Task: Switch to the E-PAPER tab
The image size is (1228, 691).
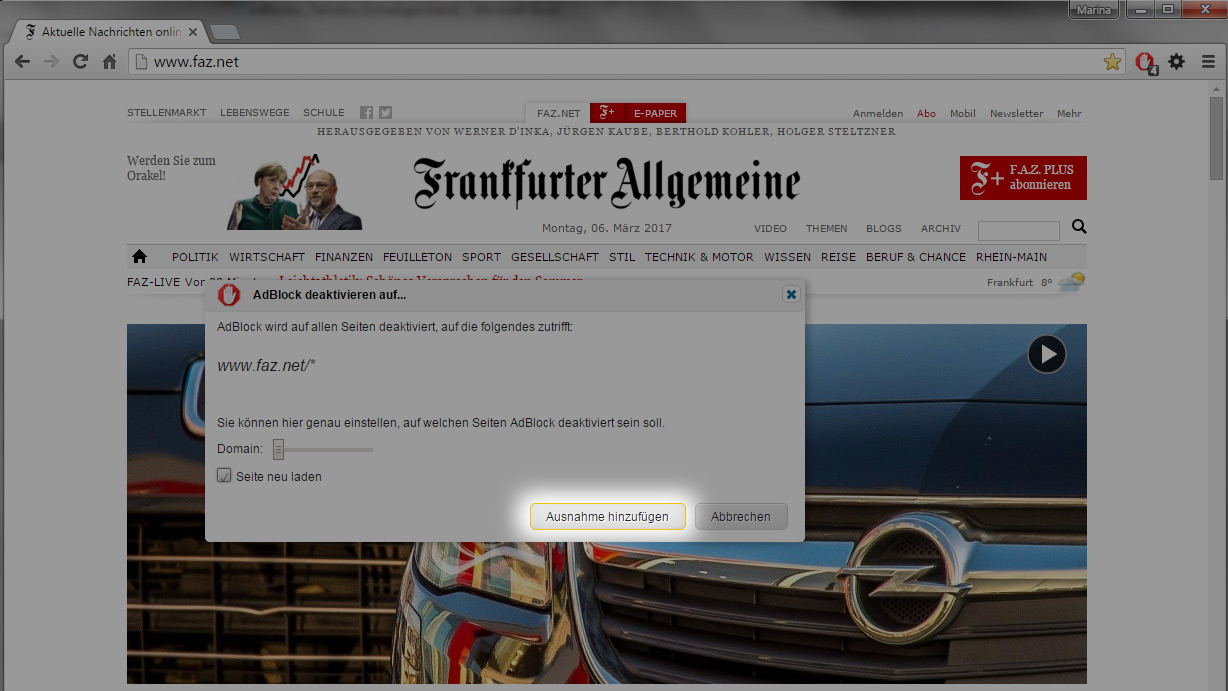Action: [655, 113]
